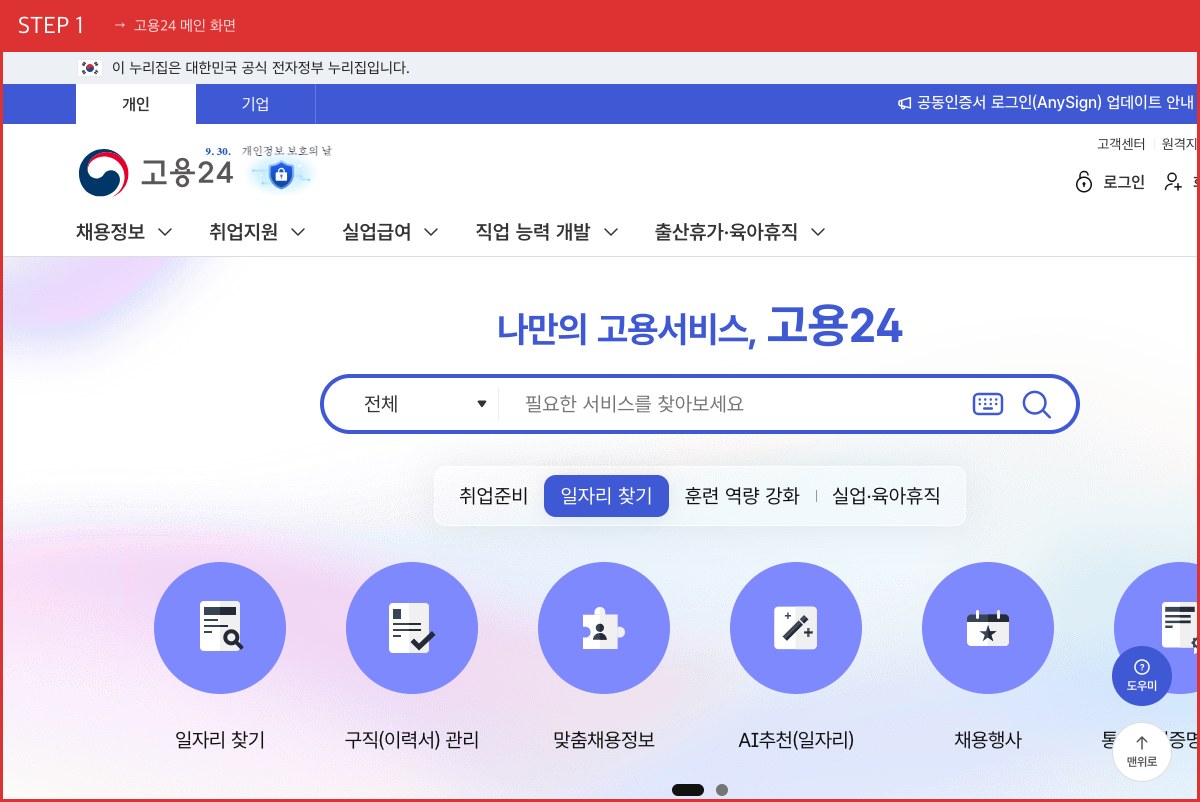Expand the 출산휴가·육아휴직 menu
Screen dimensions: 1200x802
pyautogui.click(x=740, y=232)
